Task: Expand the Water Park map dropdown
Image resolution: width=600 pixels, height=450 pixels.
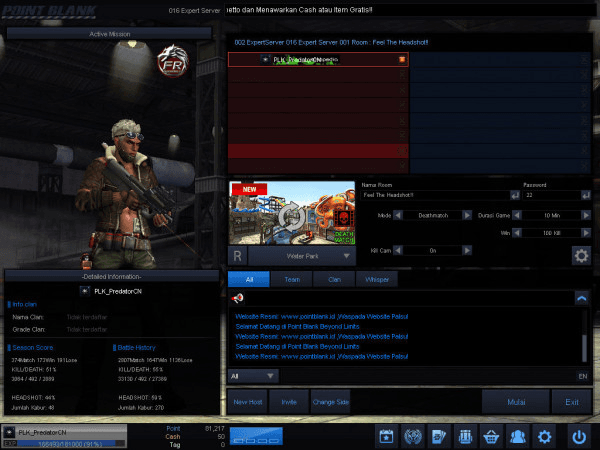Action: [x=345, y=256]
